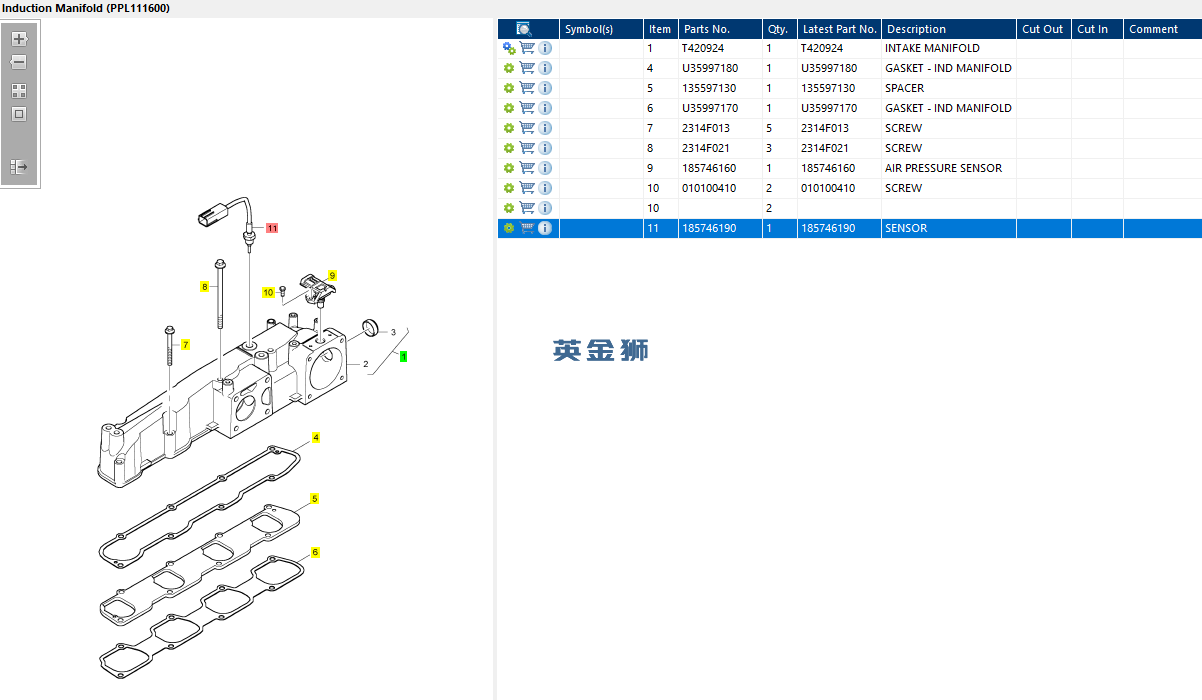1202x700 pixels.
Task: Select callout 10 on the diagram
Action: [268, 293]
